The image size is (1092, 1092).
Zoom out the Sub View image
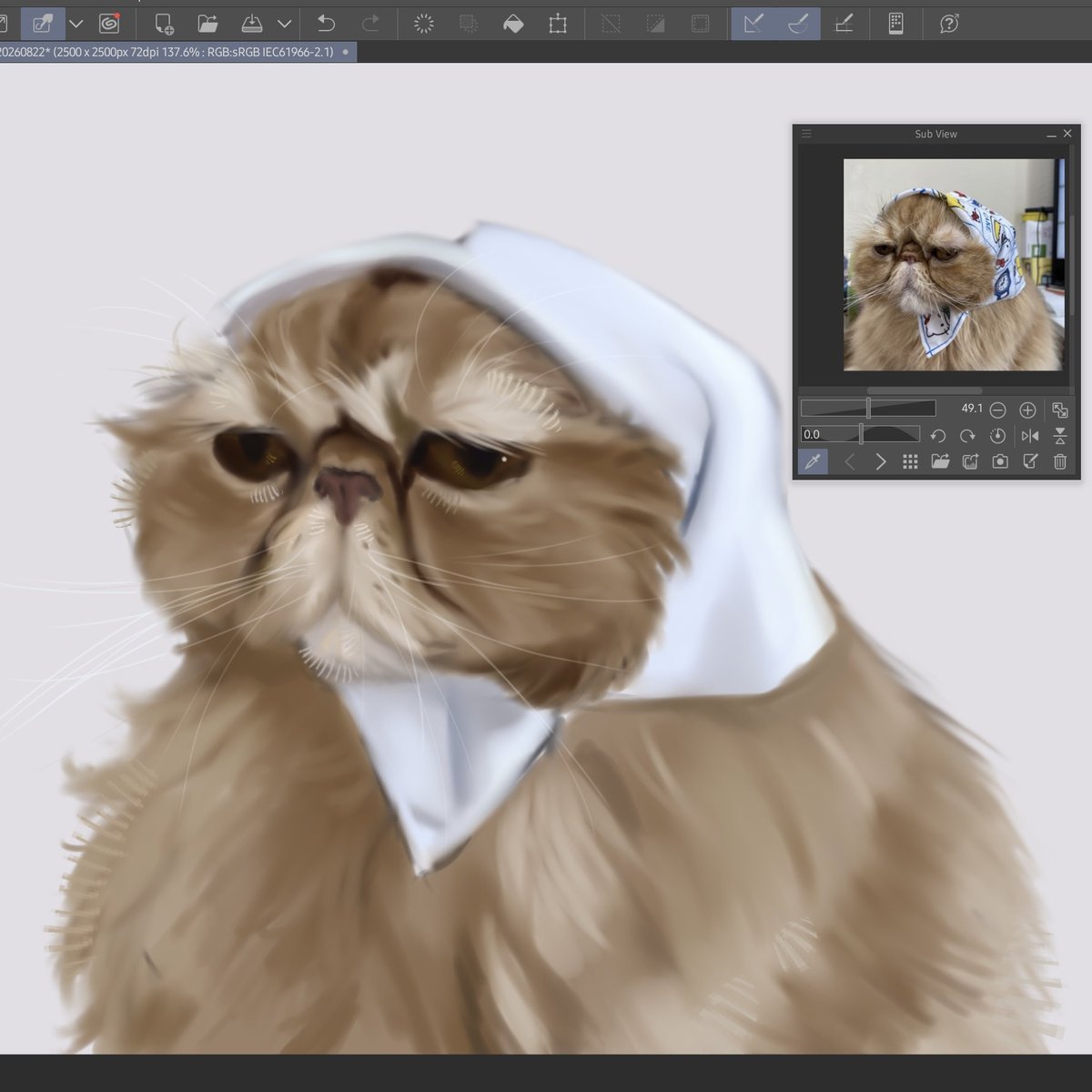click(997, 409)
